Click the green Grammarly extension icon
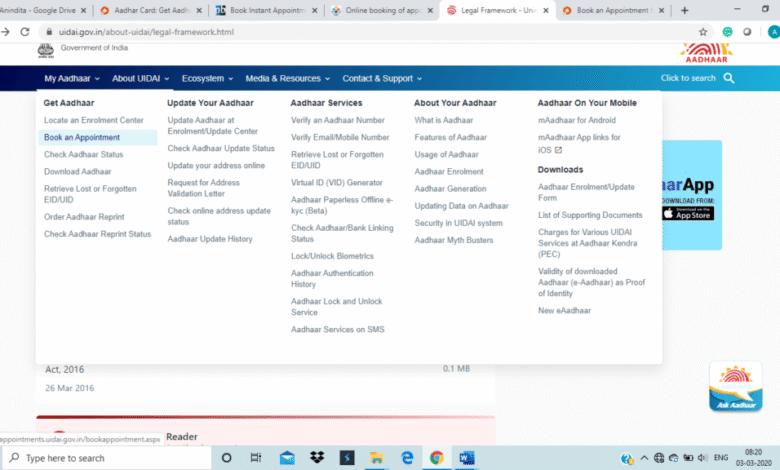Viewport: 780px width, 470px height. coord(727,32)
